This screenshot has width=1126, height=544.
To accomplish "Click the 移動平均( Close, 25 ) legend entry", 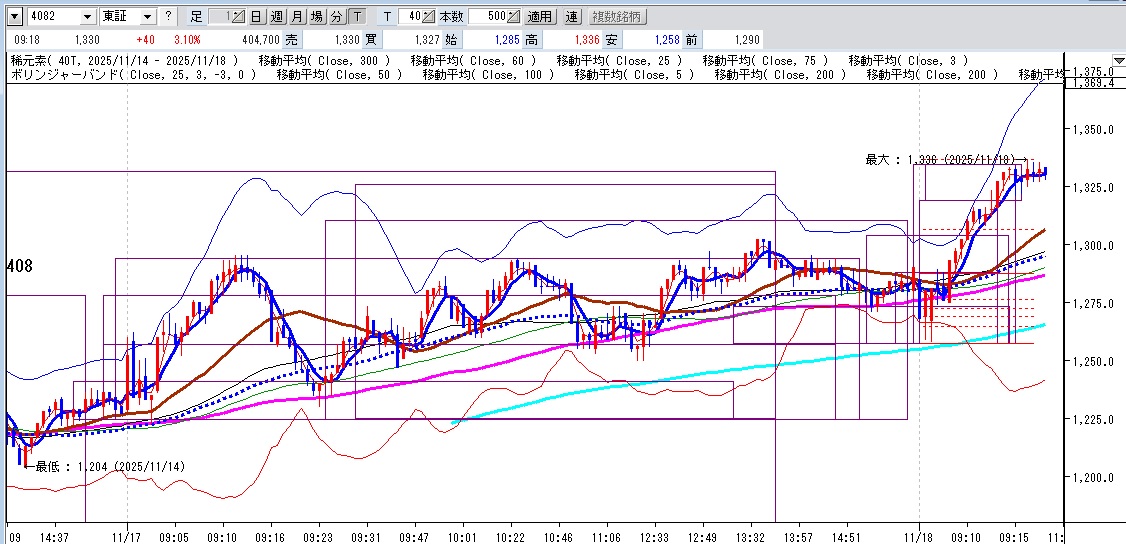I will click(619, 60).
